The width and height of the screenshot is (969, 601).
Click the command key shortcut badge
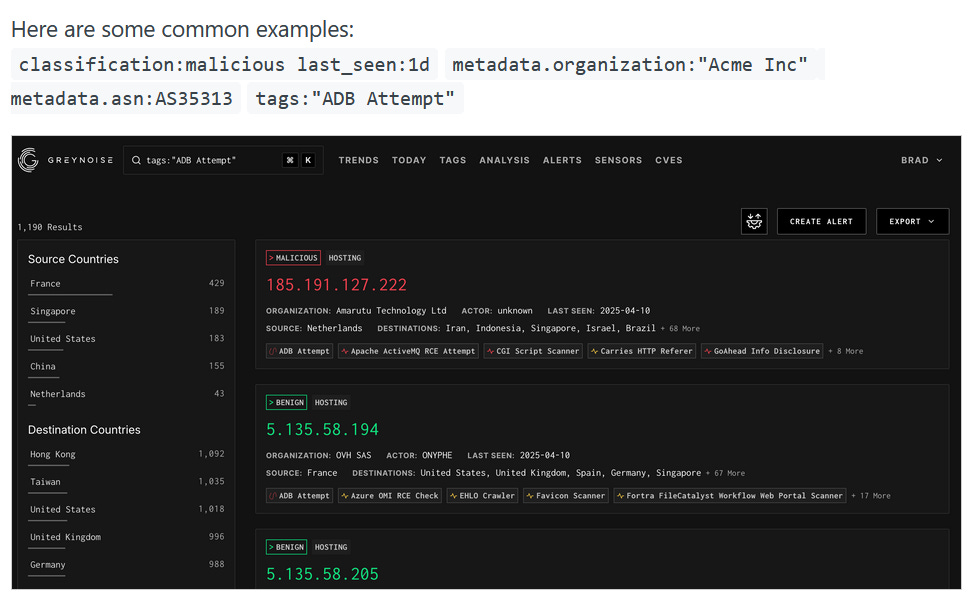click(x=290, y=160)
